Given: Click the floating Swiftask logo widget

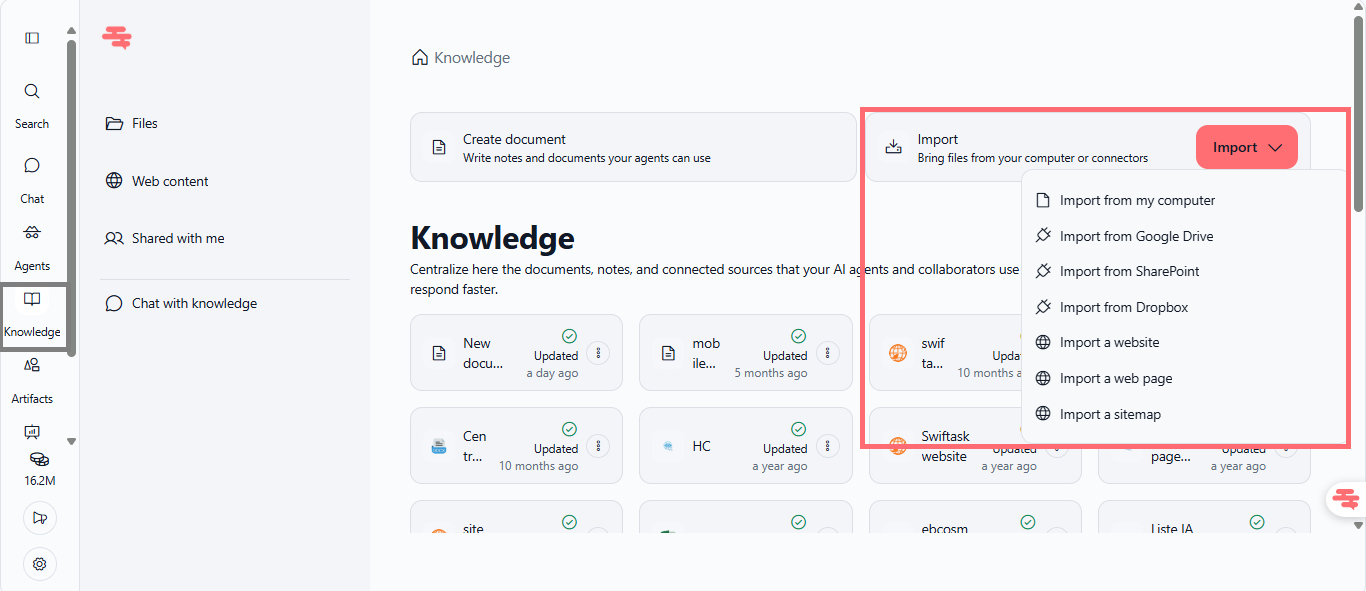Looking at the screenshot, I should (1346, 498).
